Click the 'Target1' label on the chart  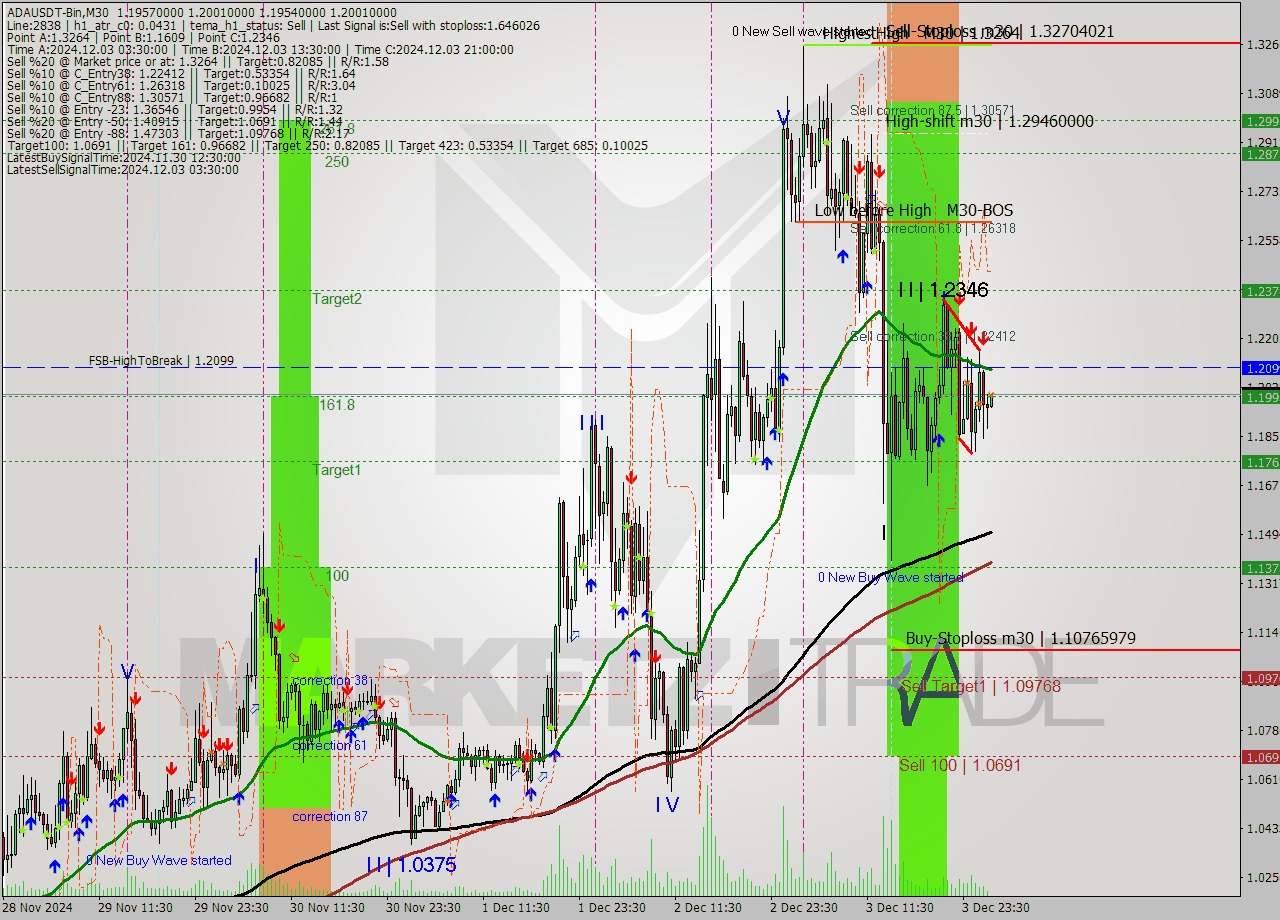coord(336,469)
